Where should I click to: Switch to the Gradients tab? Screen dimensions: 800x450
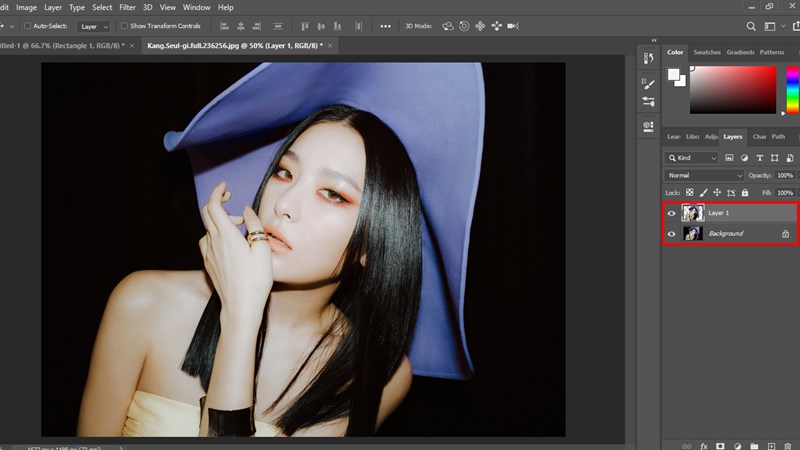tap(740, 52)
